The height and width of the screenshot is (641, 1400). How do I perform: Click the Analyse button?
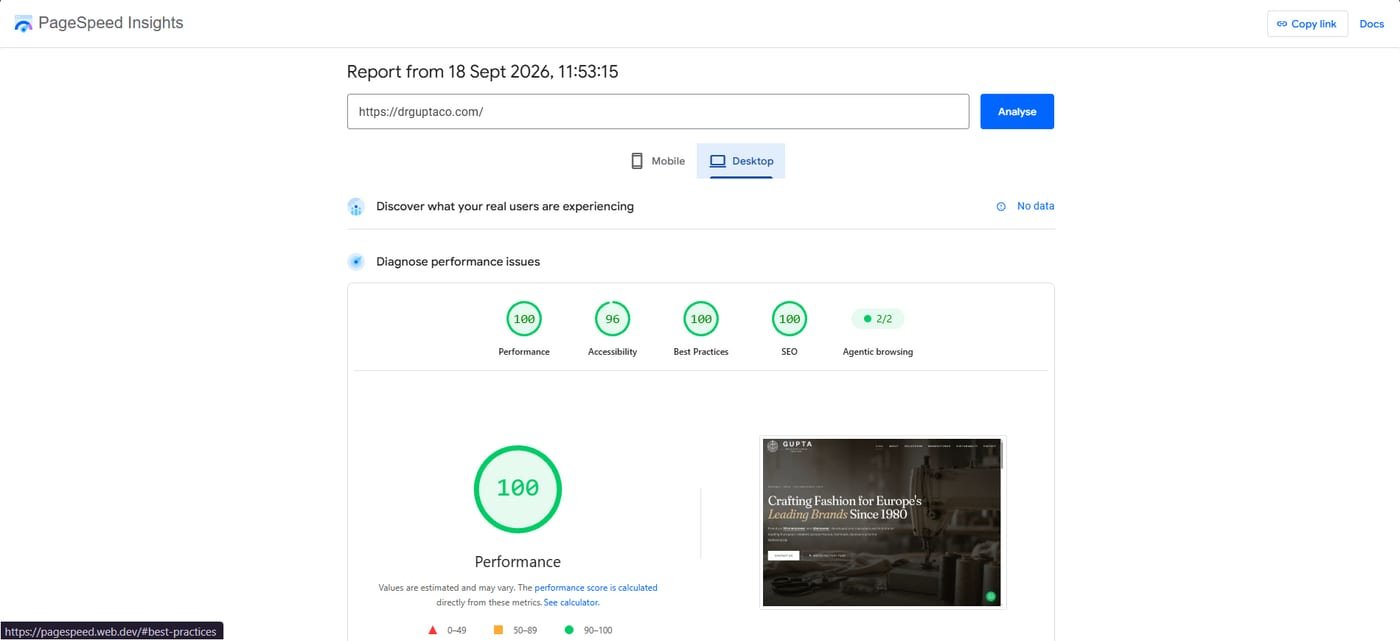[x=1017, y=112]
